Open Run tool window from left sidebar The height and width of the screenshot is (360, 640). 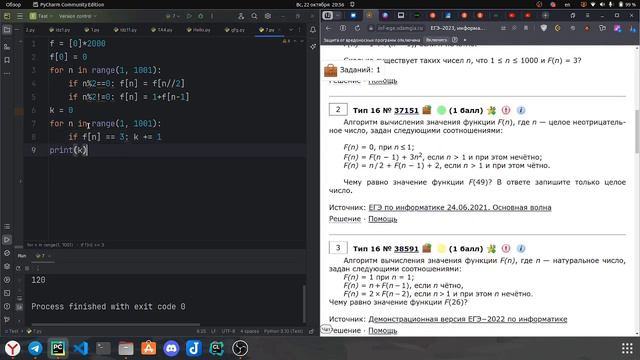pos(7,240)
